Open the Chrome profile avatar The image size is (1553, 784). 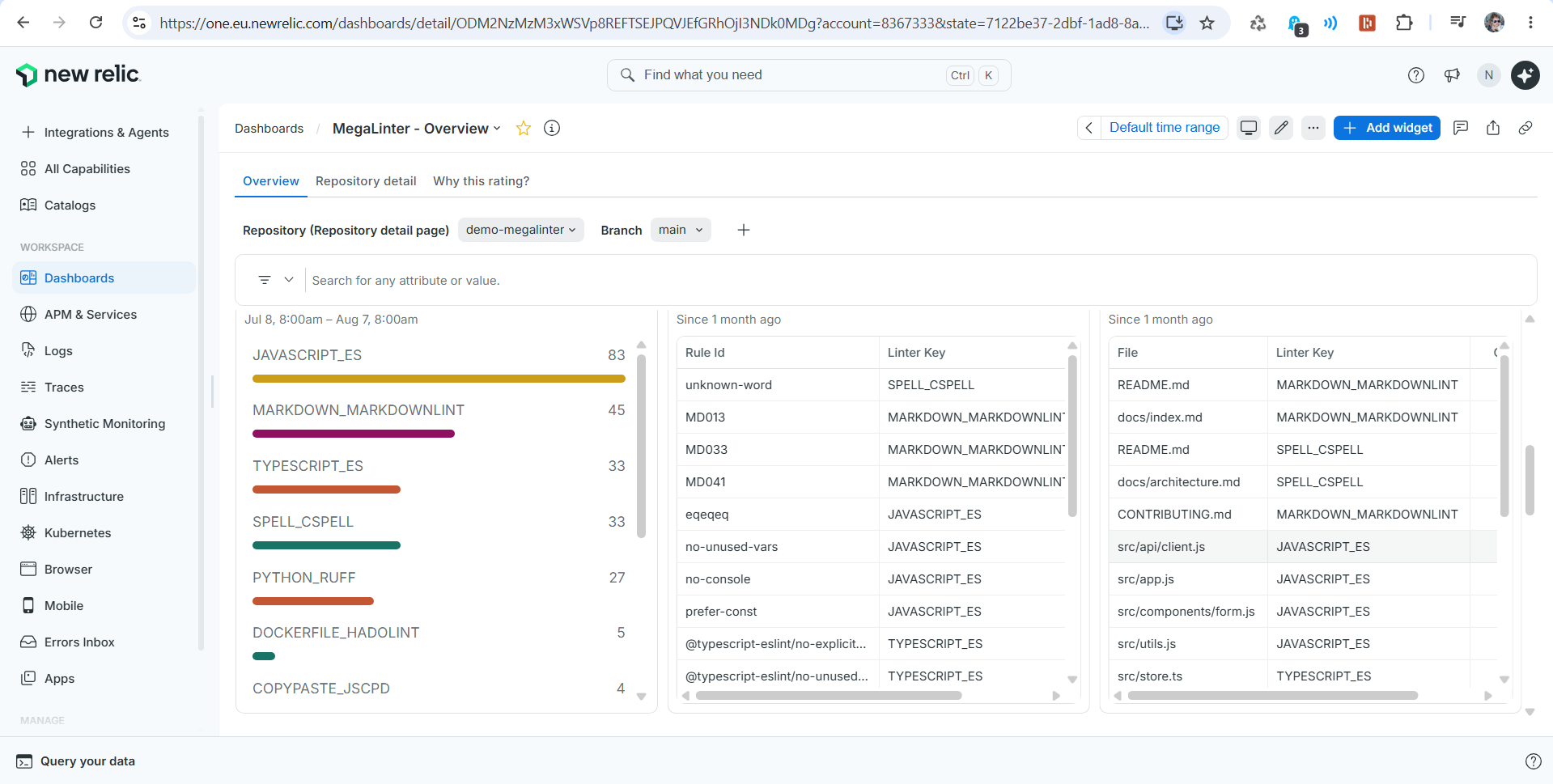[x=1495, y=23]
